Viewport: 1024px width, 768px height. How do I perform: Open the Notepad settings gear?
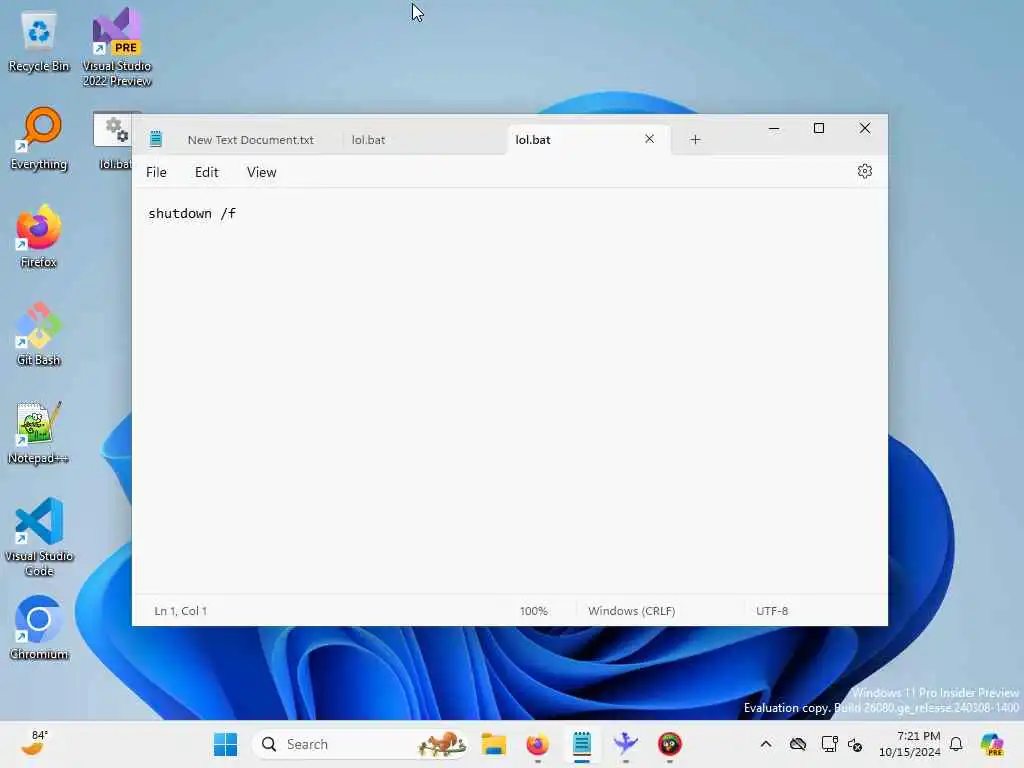(865, 172)
